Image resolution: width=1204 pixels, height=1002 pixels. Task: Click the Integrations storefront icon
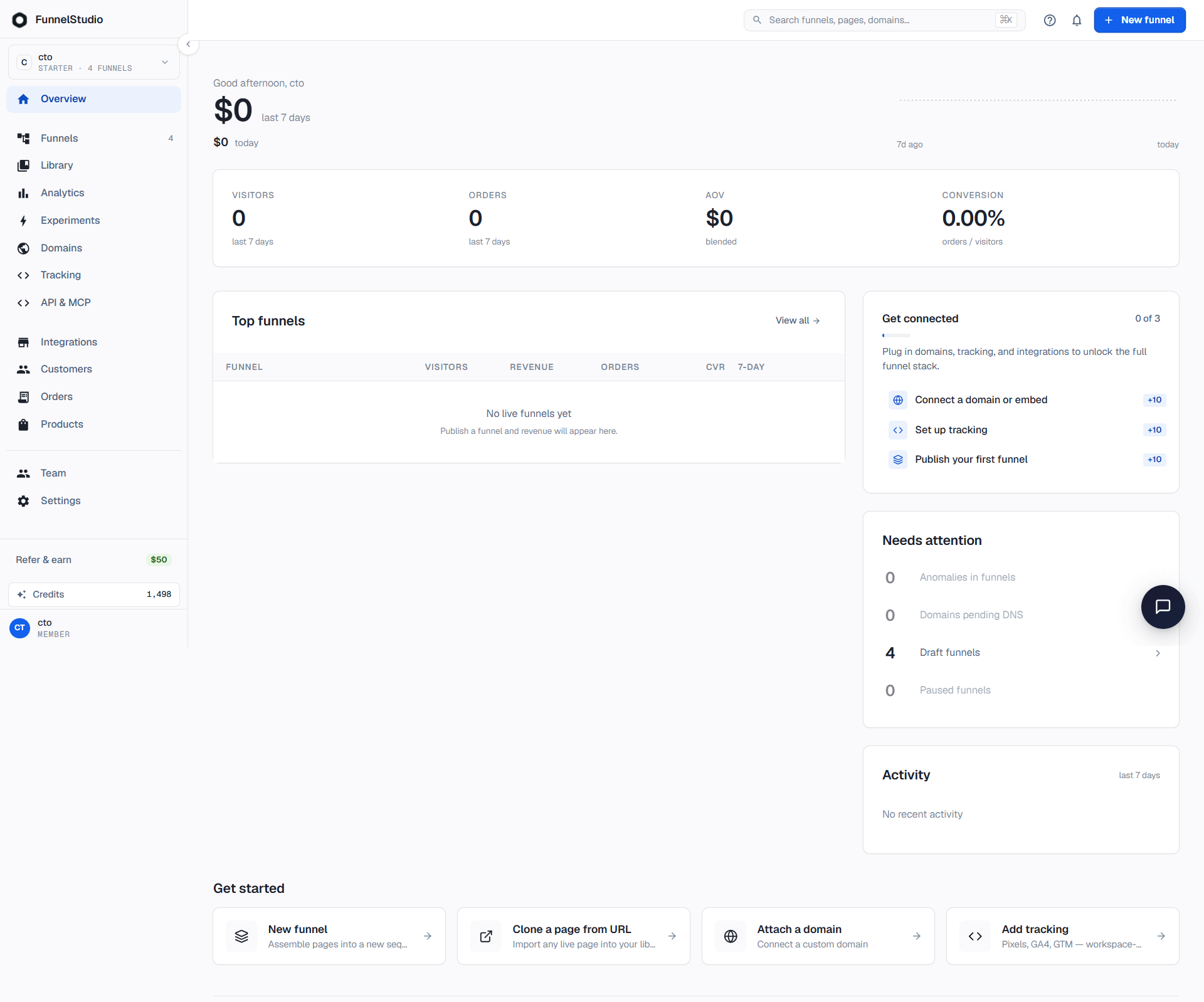[23, 342]
